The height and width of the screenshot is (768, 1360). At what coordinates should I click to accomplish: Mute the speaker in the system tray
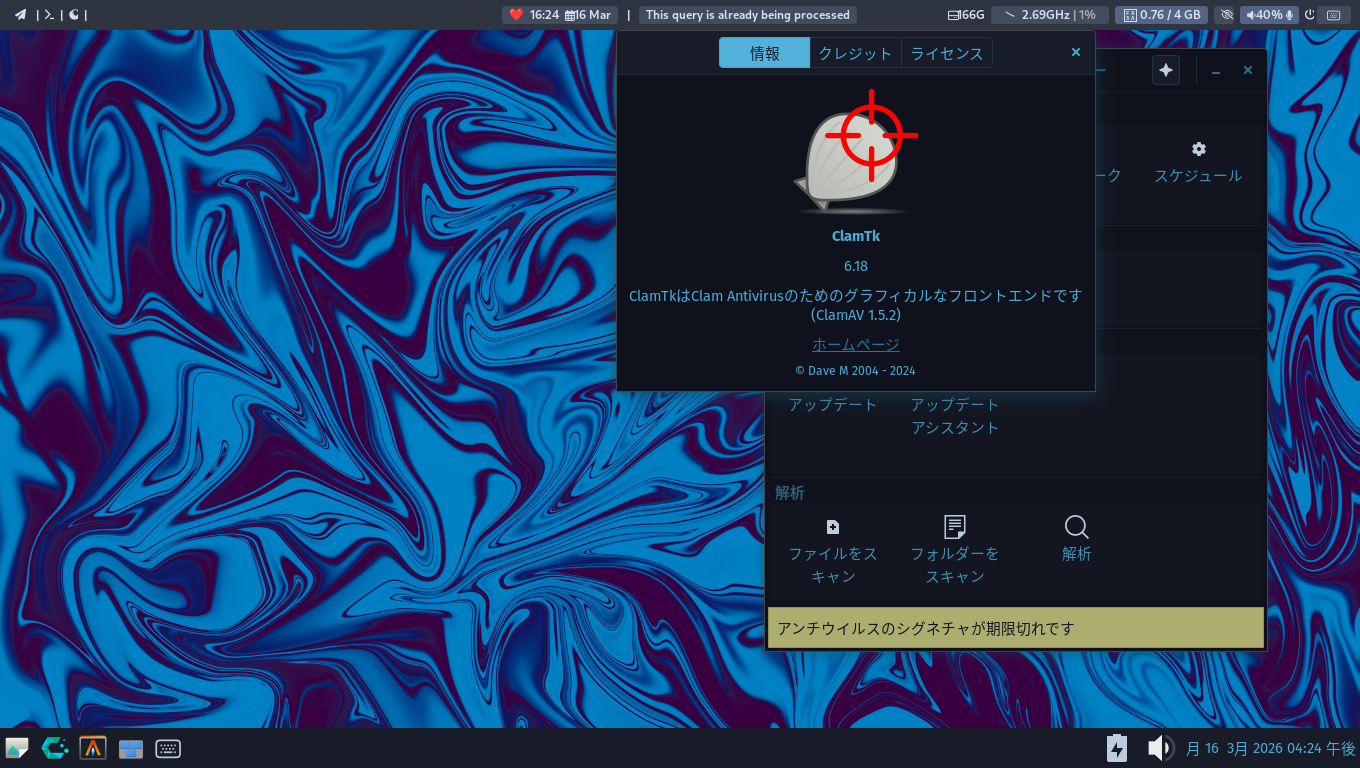click(1159, 747)
